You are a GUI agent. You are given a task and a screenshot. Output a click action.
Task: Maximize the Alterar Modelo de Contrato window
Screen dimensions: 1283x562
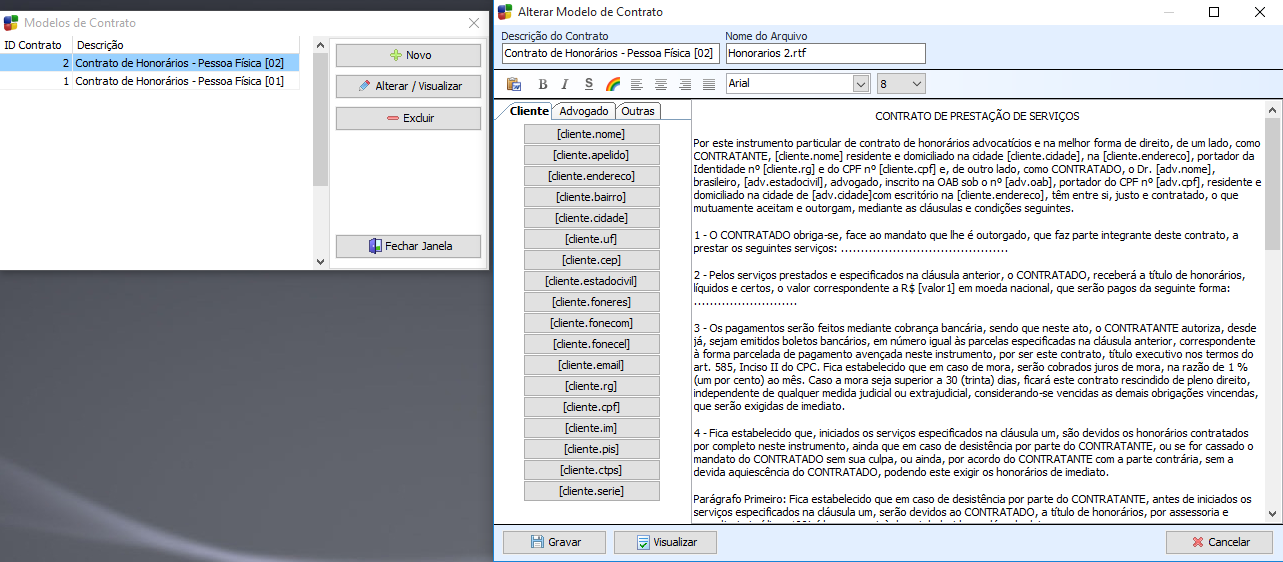(x=1214, y=12)
